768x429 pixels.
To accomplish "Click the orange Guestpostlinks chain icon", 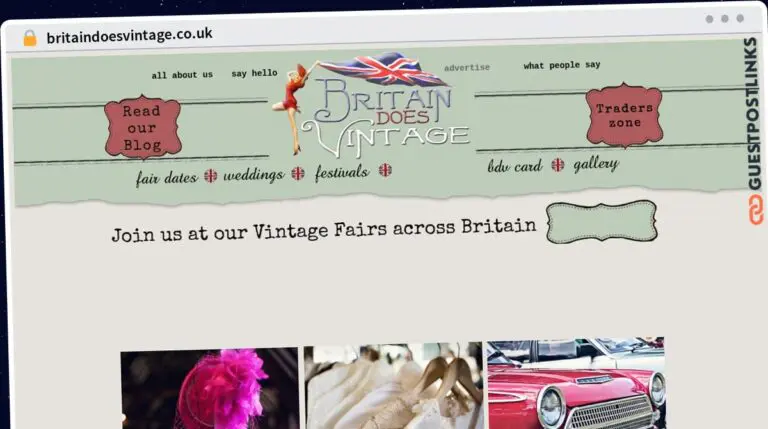I will click(x=756, y=210).
